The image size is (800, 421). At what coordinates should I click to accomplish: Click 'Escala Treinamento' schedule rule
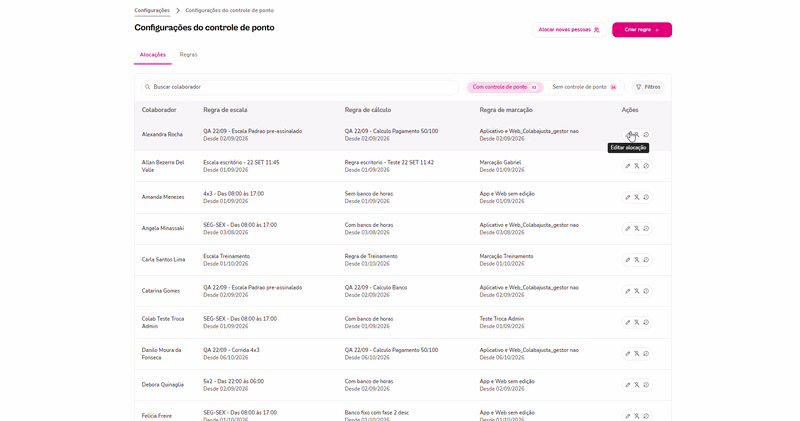[x=227, y=256]
